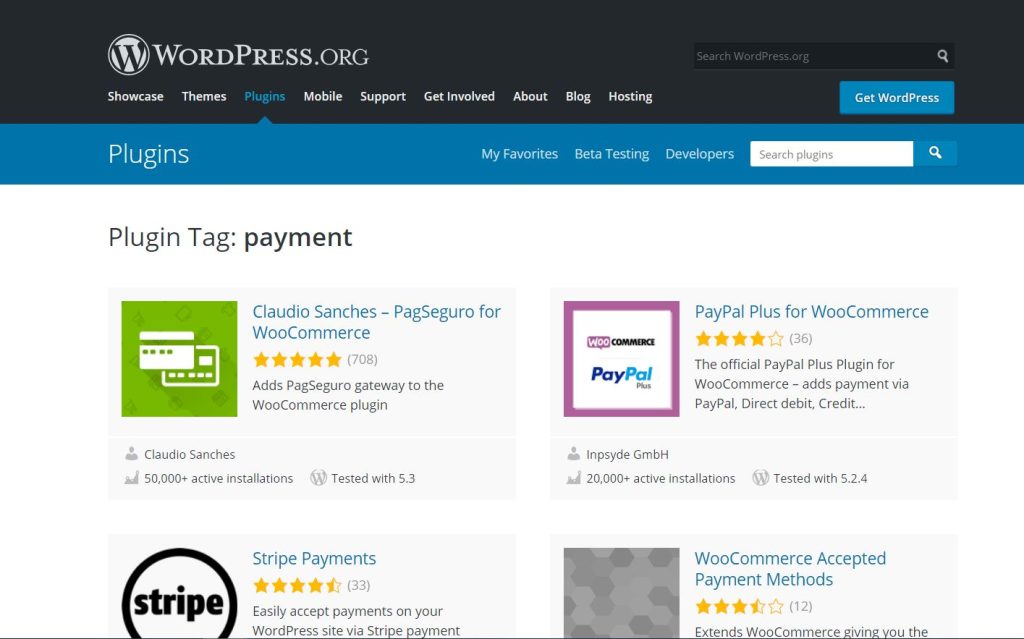The height and width of the screenshot is (639, 1024).
Task: Click the Get WordPress button
Action: (x=896, y=98)
